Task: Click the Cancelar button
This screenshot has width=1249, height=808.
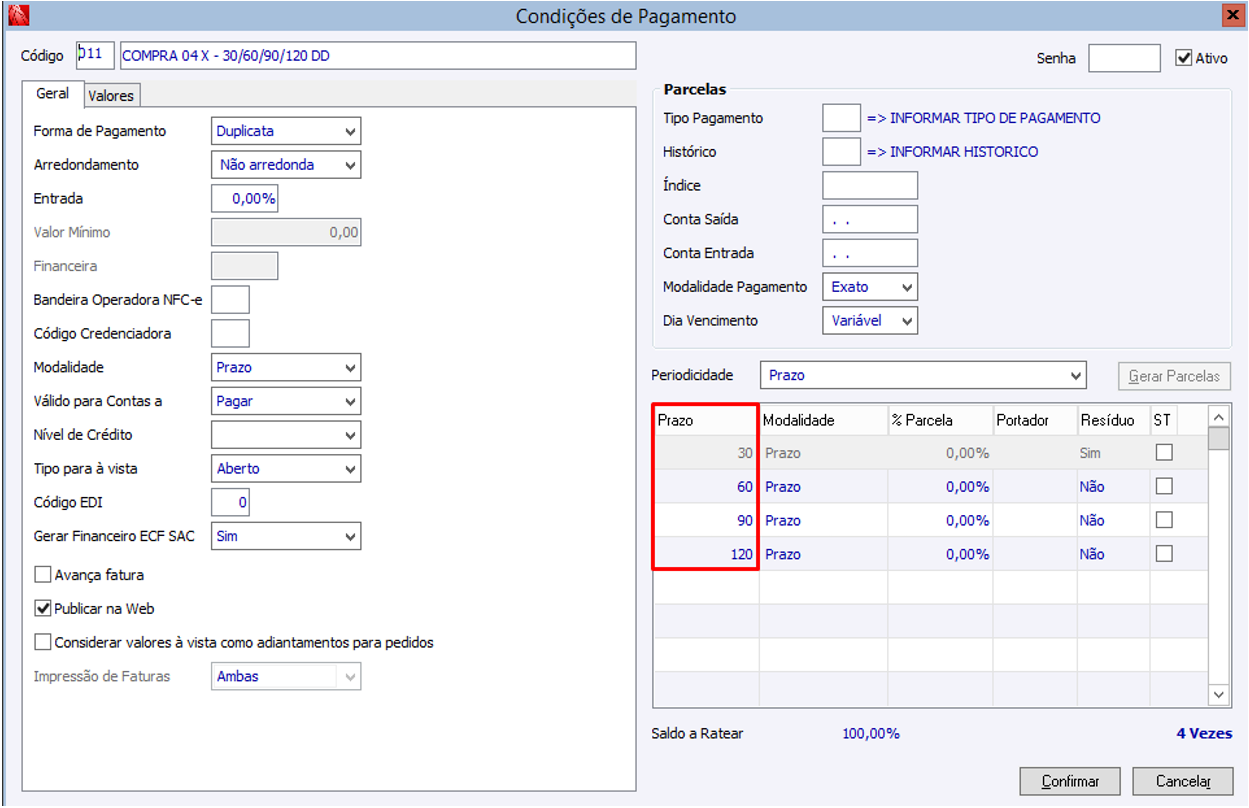Action: [1183, 782]
